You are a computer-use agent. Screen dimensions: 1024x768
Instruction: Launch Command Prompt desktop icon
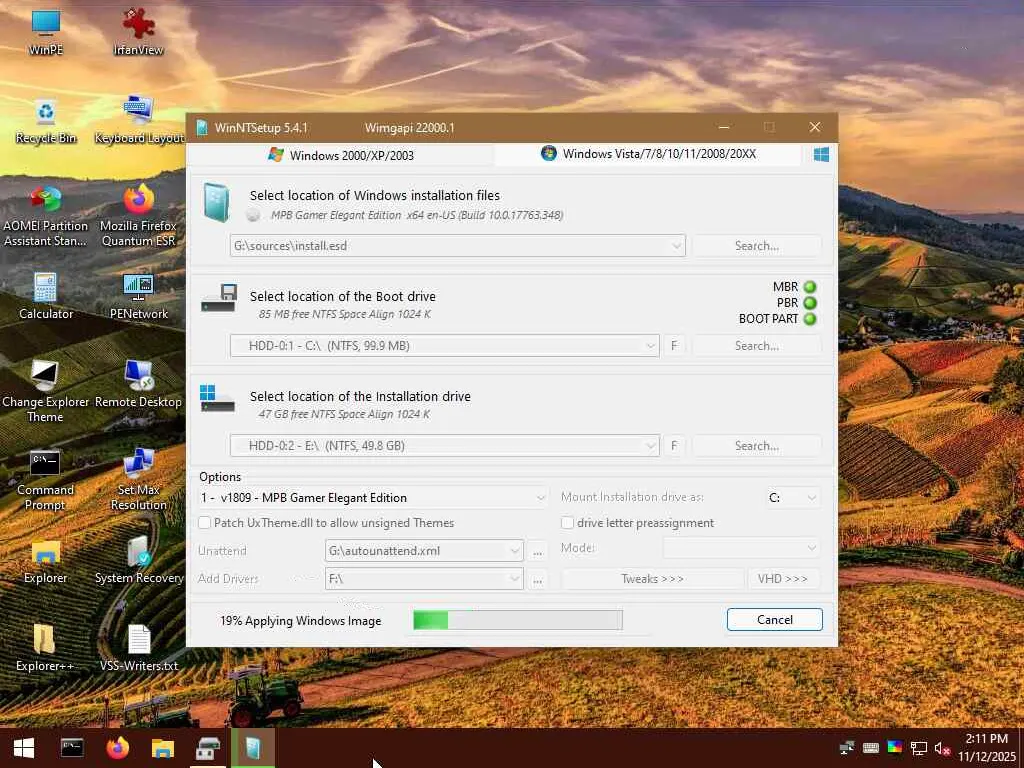click(46, 480)
